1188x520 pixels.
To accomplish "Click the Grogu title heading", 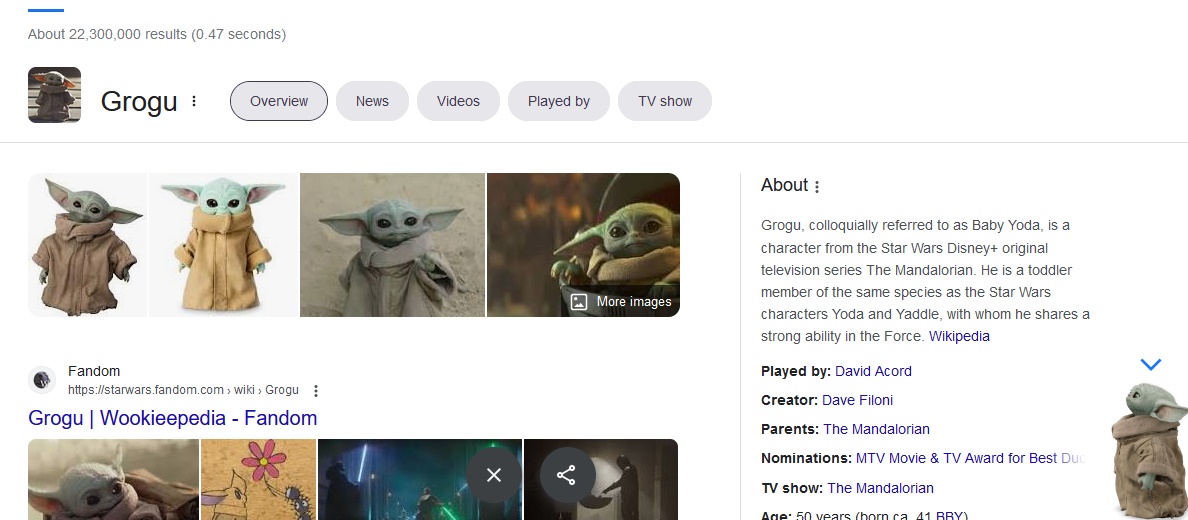I will click(139, 102).
